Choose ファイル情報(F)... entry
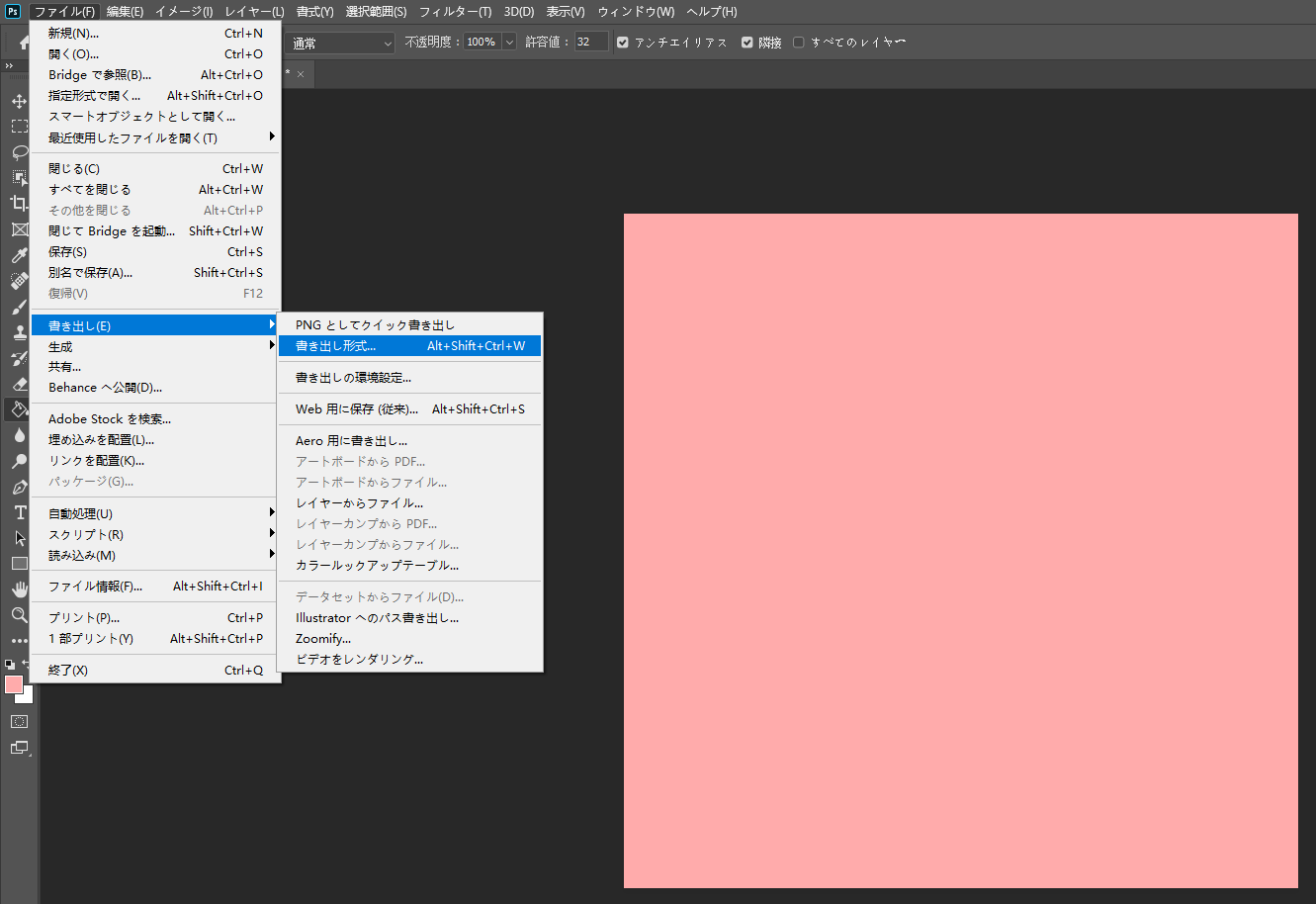 155,587
